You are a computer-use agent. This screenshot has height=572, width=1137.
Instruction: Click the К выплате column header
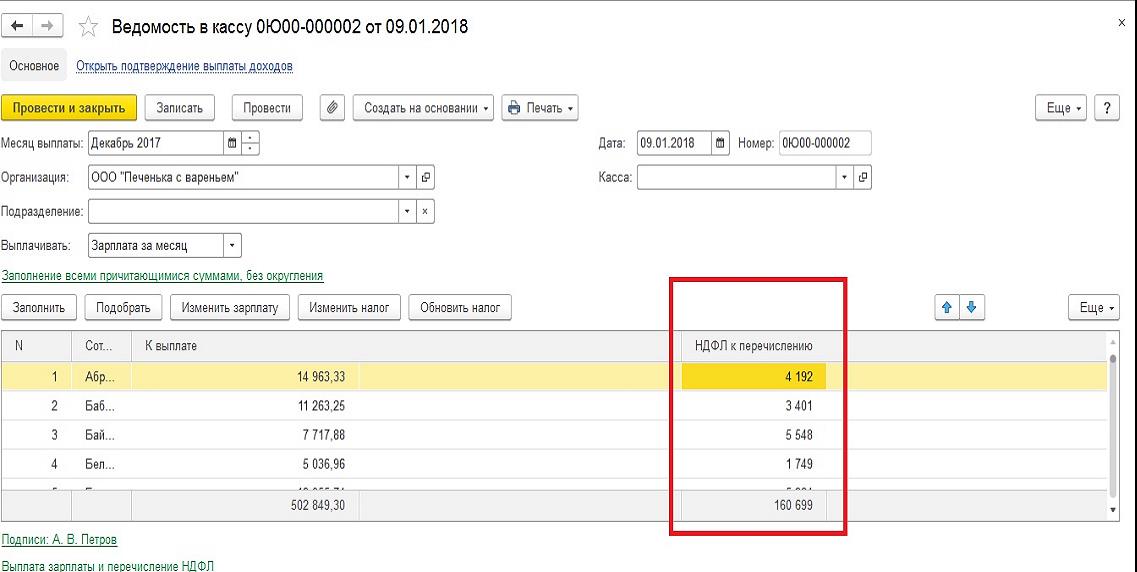tap(406, 347)
